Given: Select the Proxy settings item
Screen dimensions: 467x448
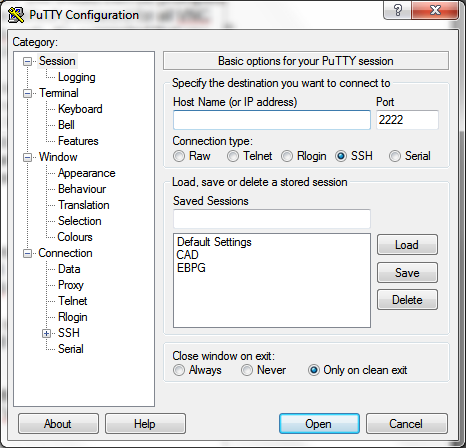Looking at the screenshot, I should click(71, 285).
